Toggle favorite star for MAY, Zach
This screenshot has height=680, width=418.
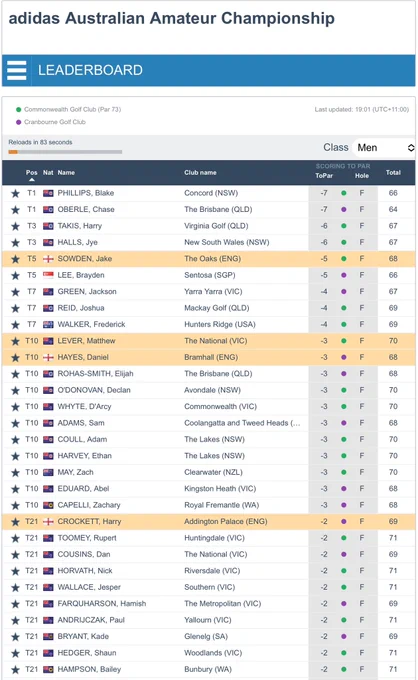click(15, 473)
